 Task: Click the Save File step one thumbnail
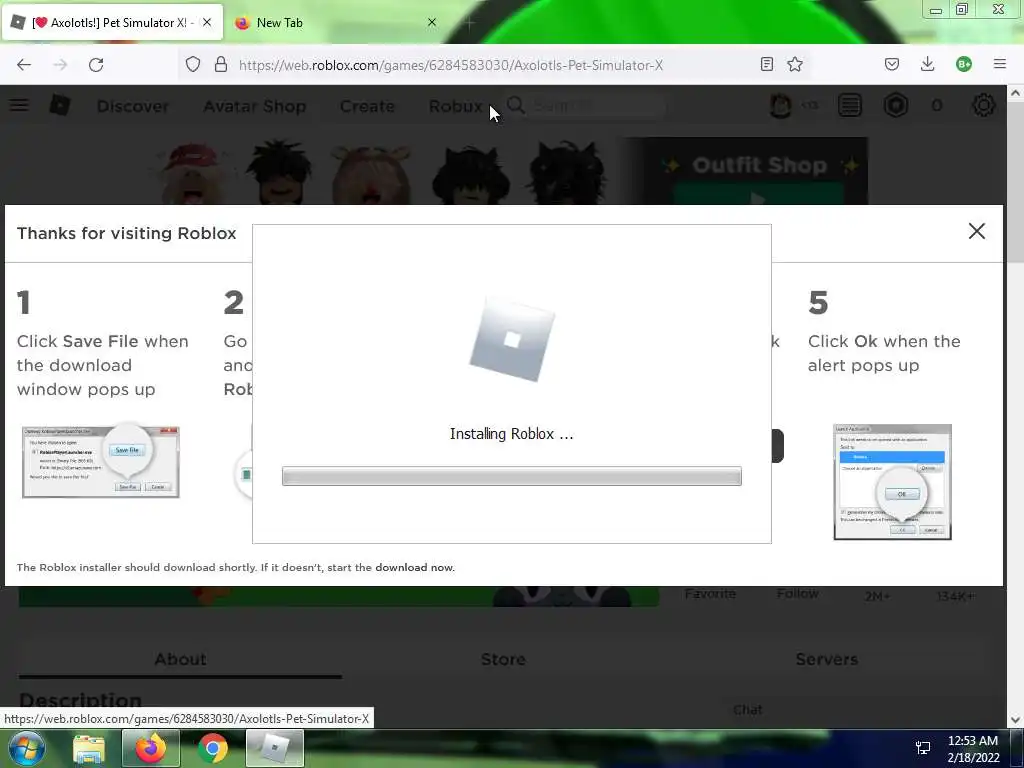pyautogui.click(x=101, y=462)
